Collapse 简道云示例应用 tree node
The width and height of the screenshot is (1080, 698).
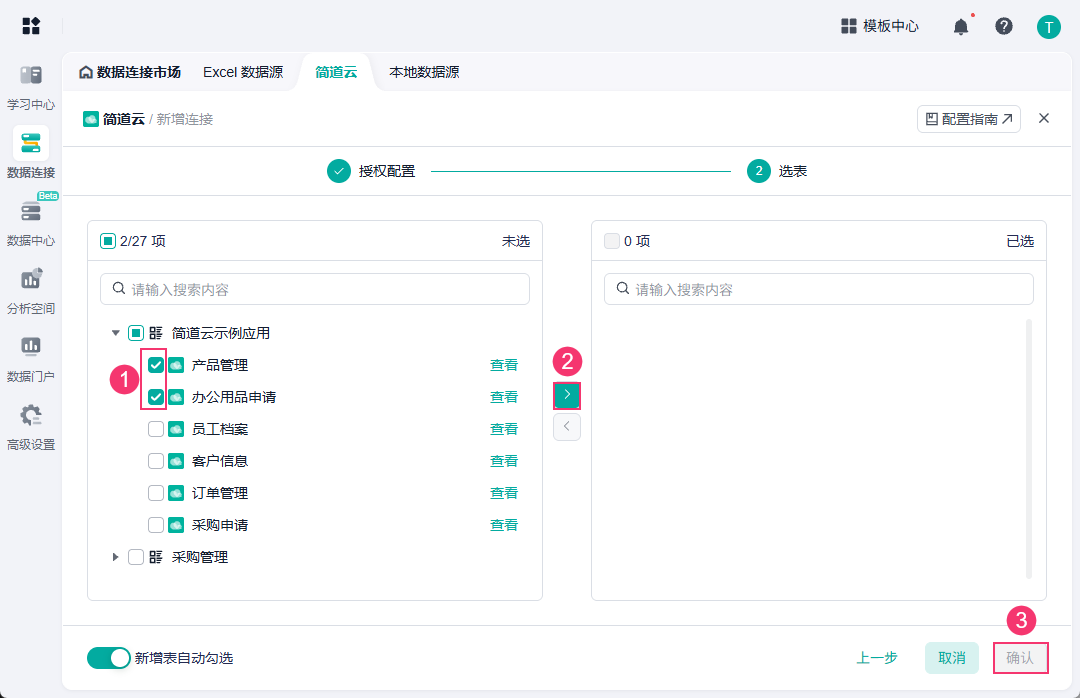point(116,333)
